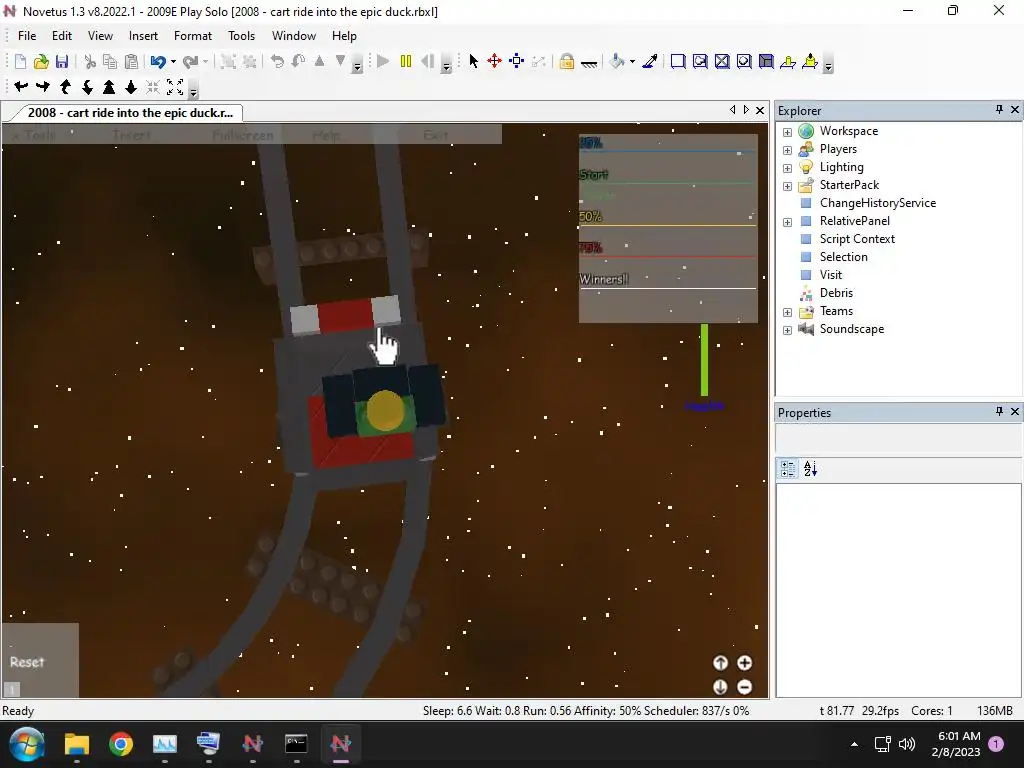
Task: Click the viewport zoom out minus button
Action: 744,687
